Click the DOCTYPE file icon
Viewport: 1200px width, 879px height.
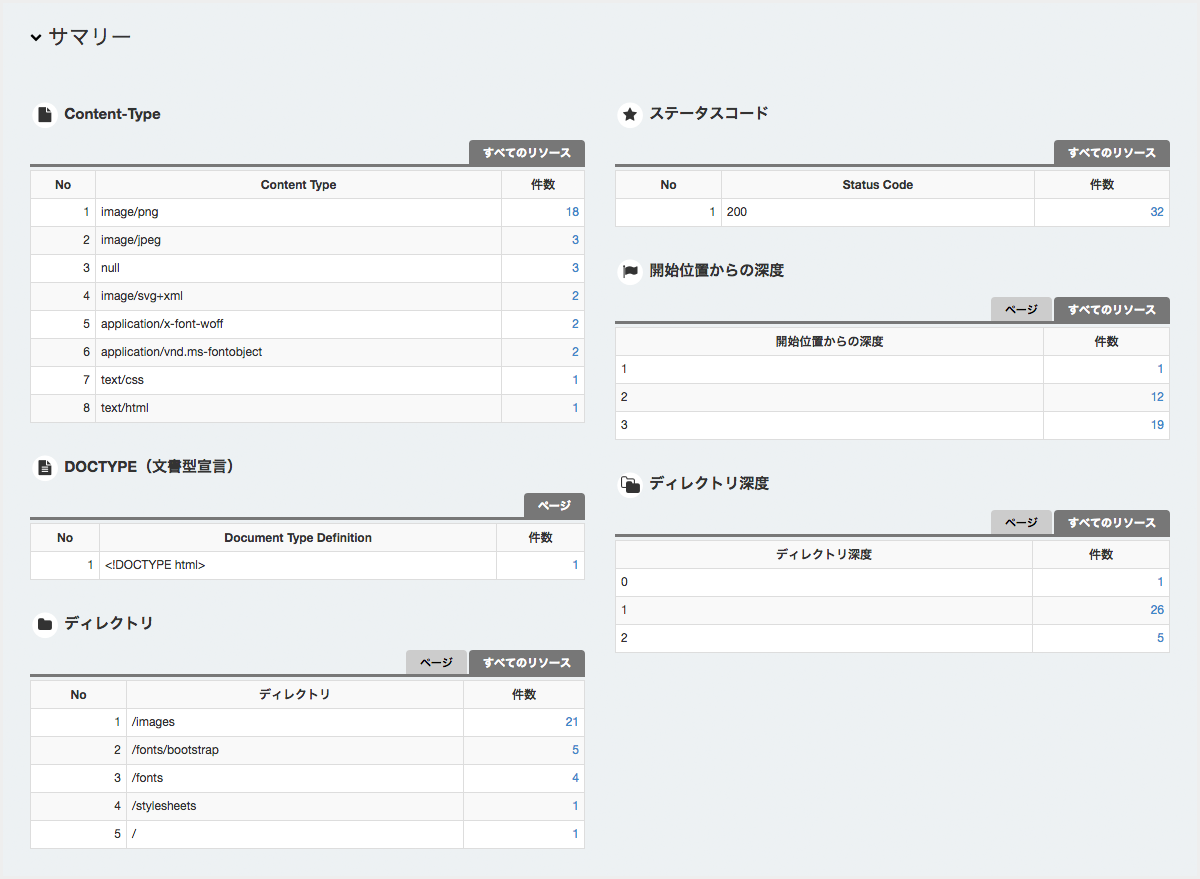[x=44, y=467]
